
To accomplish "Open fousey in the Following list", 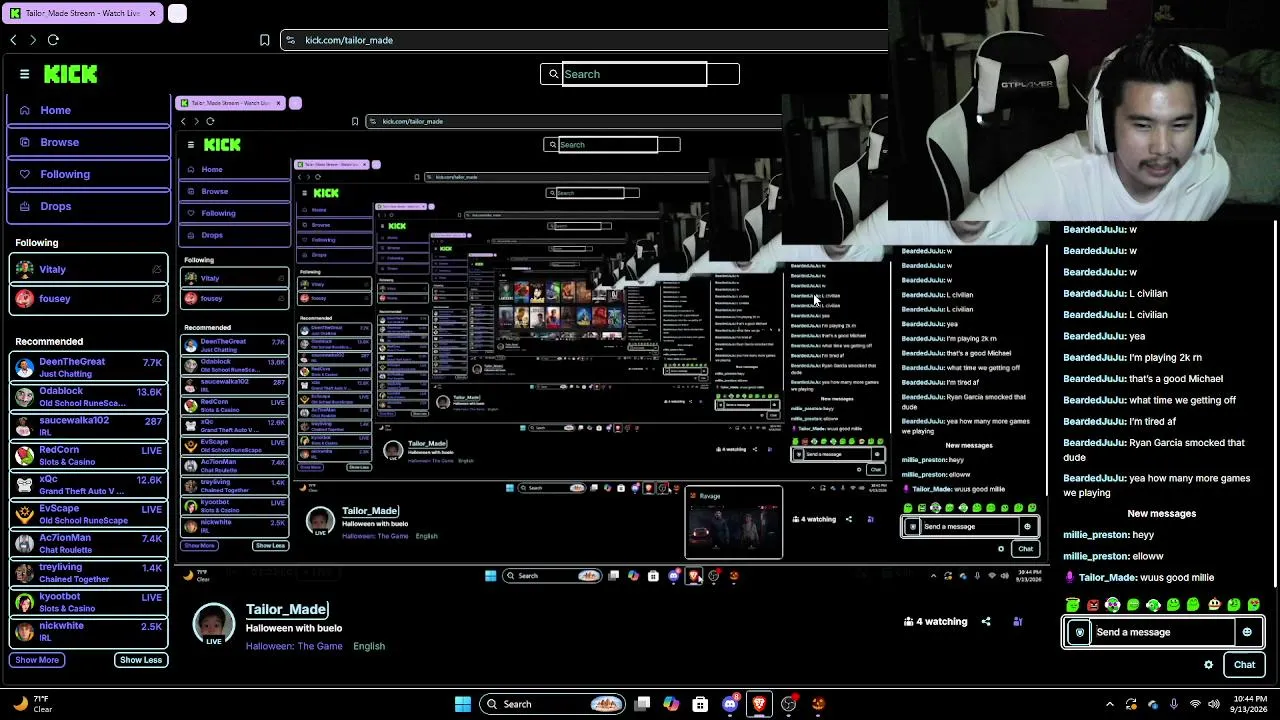I will coord(89,299).
